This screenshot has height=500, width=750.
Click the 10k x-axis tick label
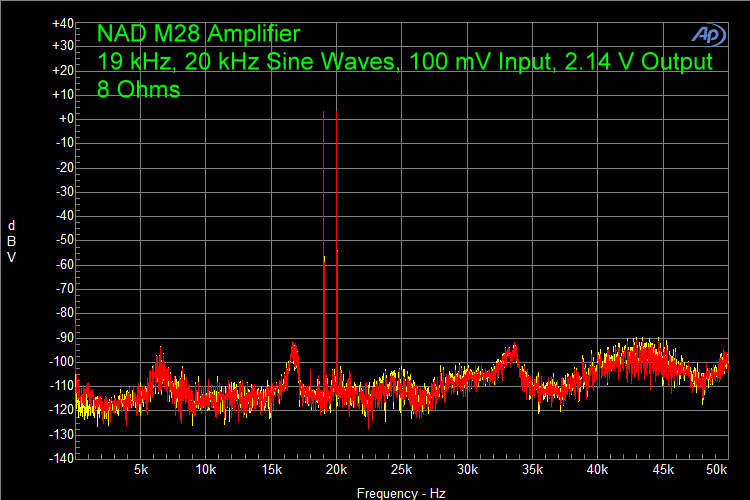206,469
